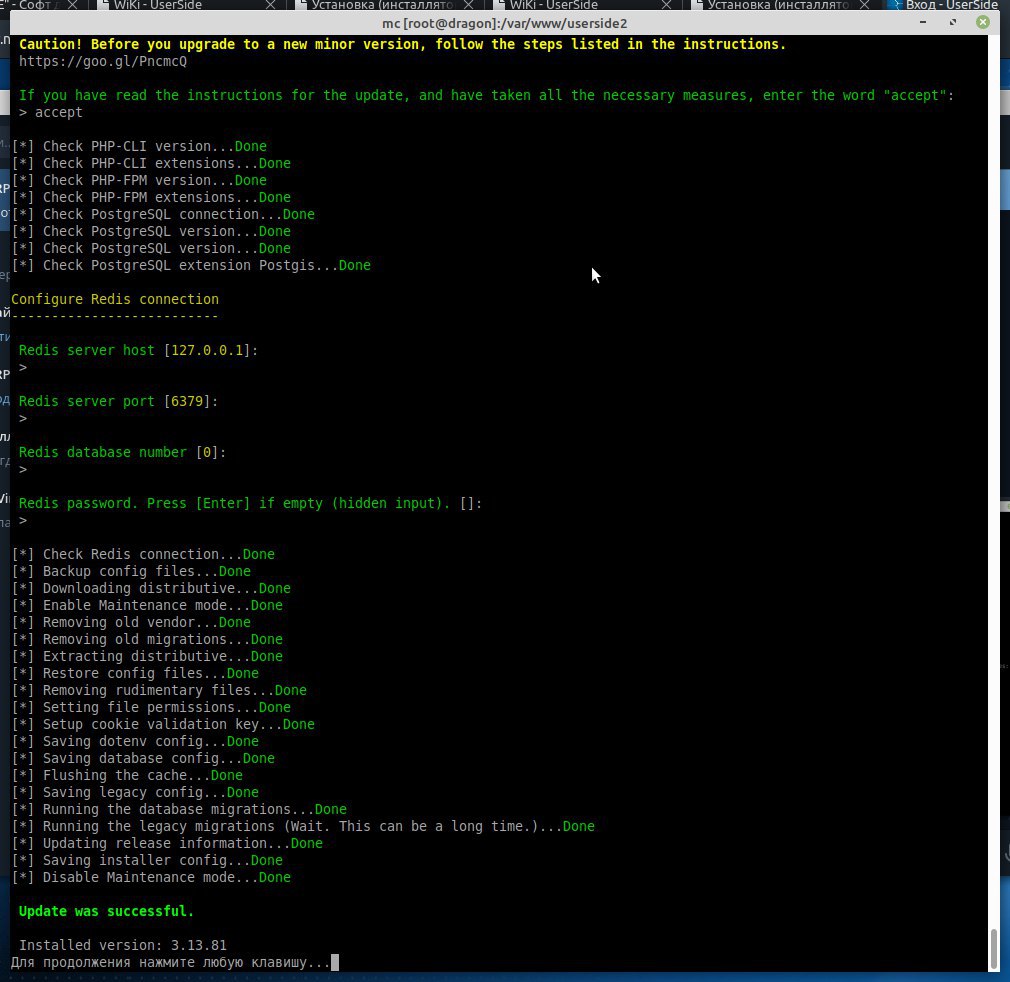Click the line Updating release information...Done
This screenshot has width=1010, height=982.
[x=167, y=843]
